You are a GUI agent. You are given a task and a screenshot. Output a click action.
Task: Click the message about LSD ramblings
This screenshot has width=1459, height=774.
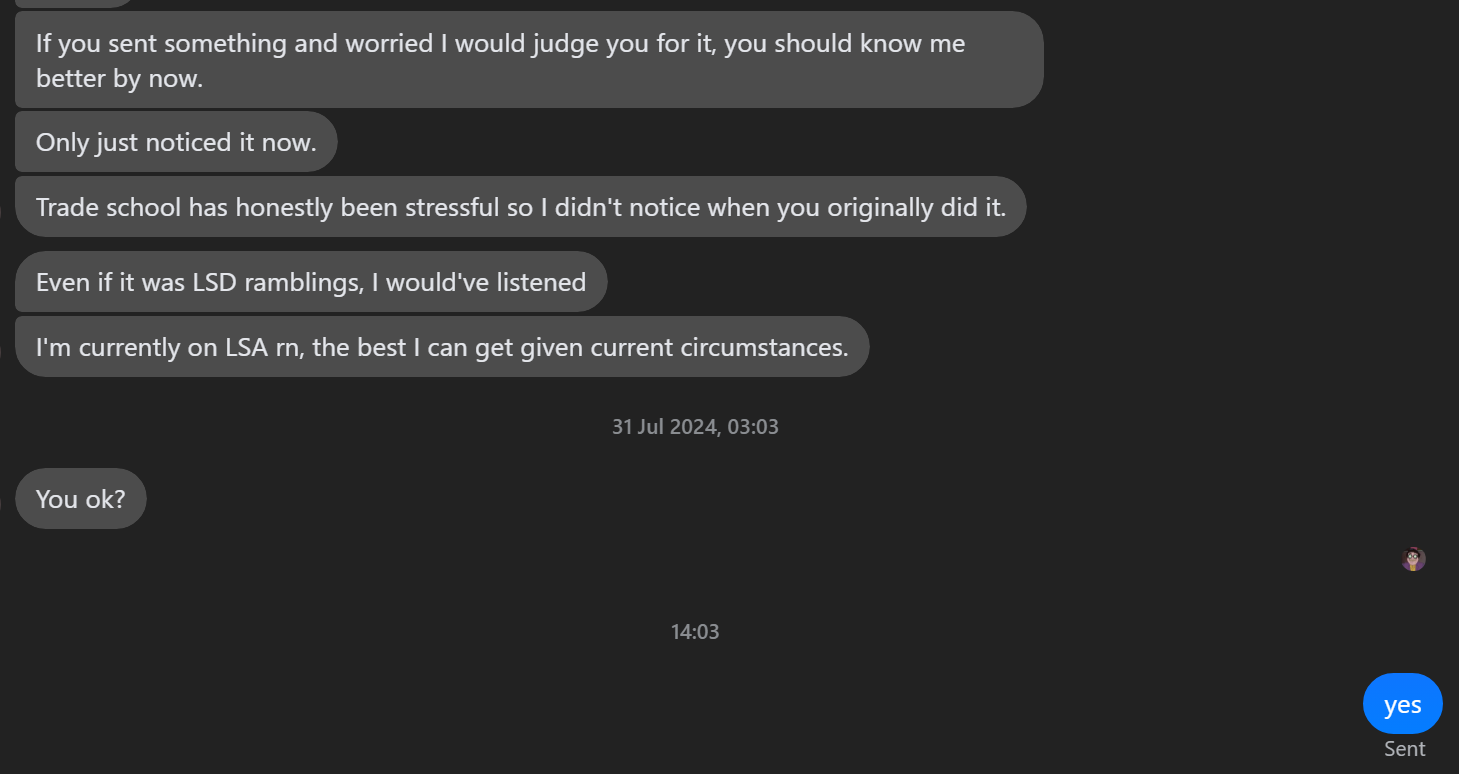(310, 282)
